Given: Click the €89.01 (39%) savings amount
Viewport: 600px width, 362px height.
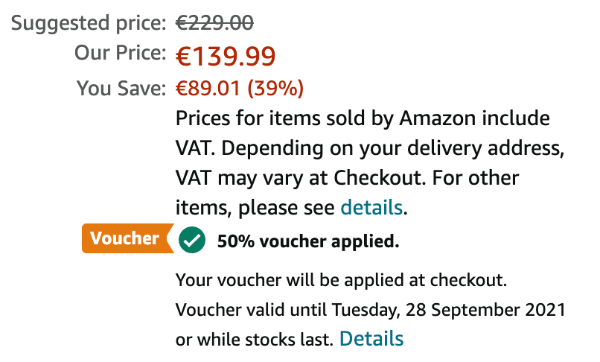Looking at the screenshot, I should 240,88.
